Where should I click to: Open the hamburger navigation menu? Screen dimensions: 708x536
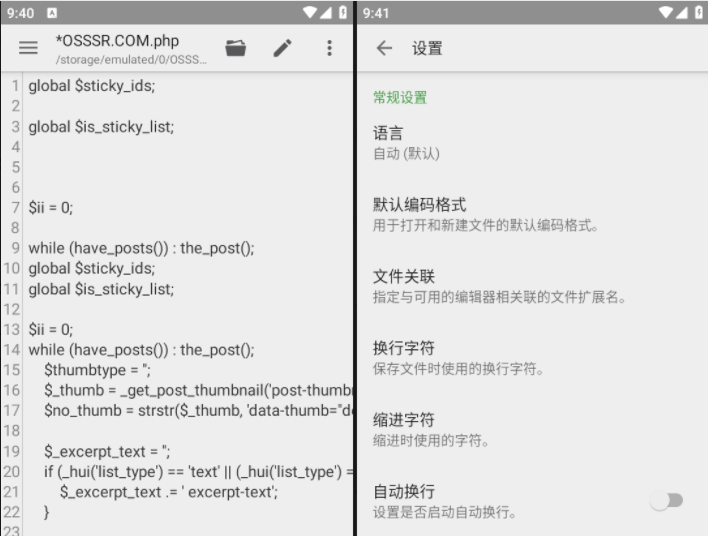tap(29, 48)
